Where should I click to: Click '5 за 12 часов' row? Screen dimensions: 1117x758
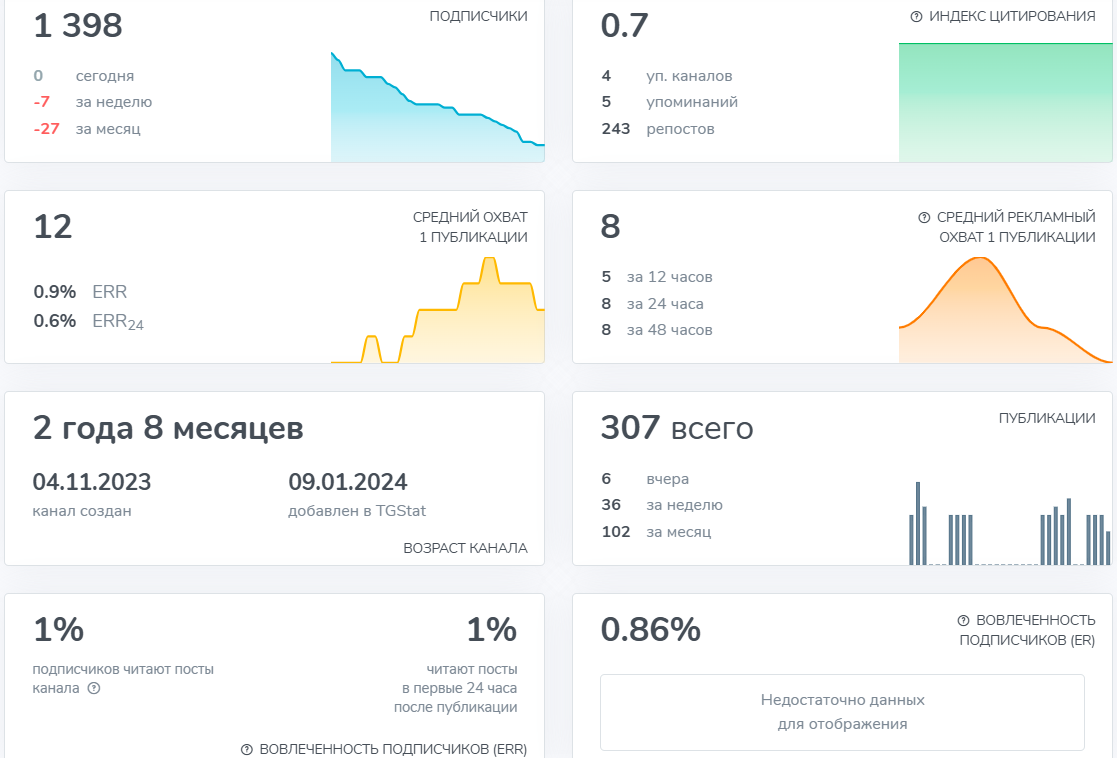657,277
